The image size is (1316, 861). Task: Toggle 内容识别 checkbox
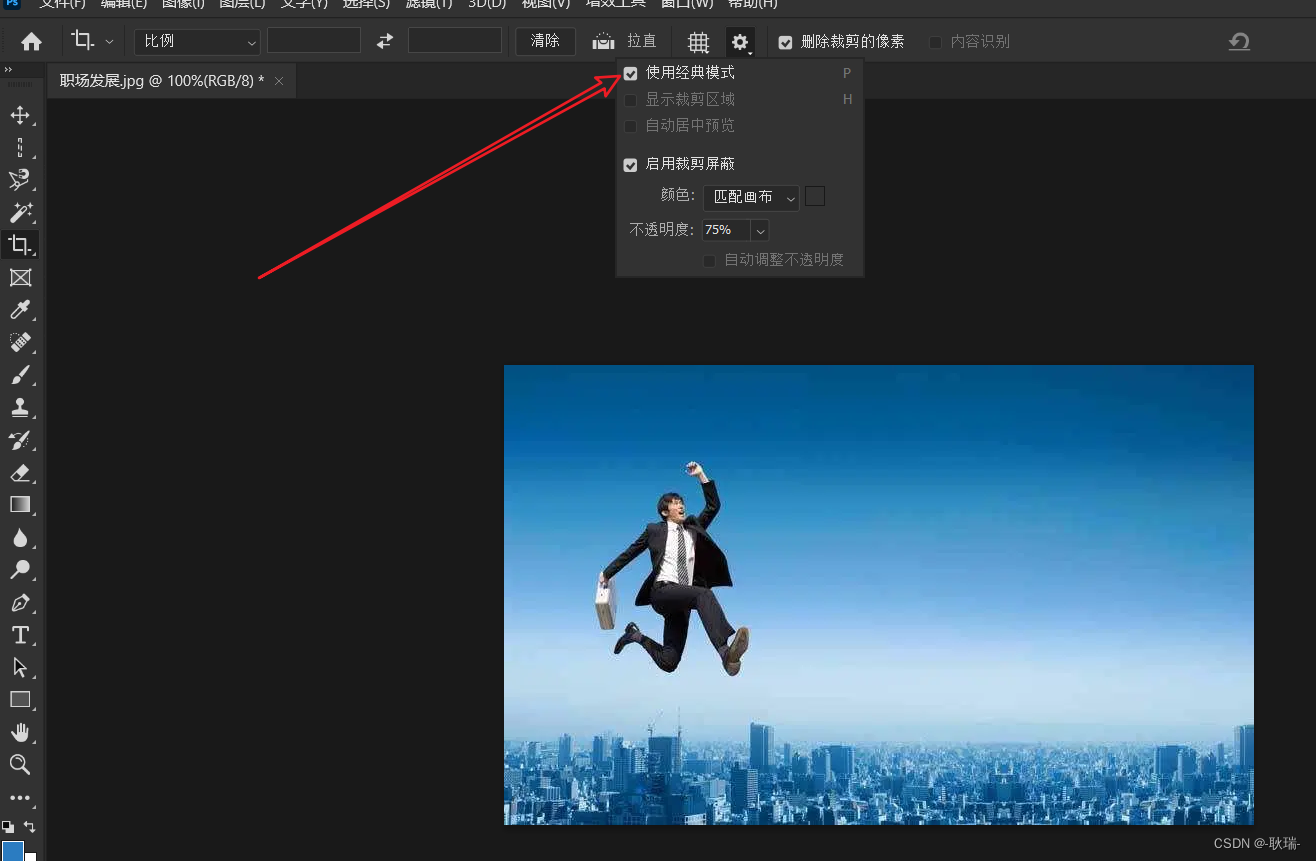(x=935, y=42)
